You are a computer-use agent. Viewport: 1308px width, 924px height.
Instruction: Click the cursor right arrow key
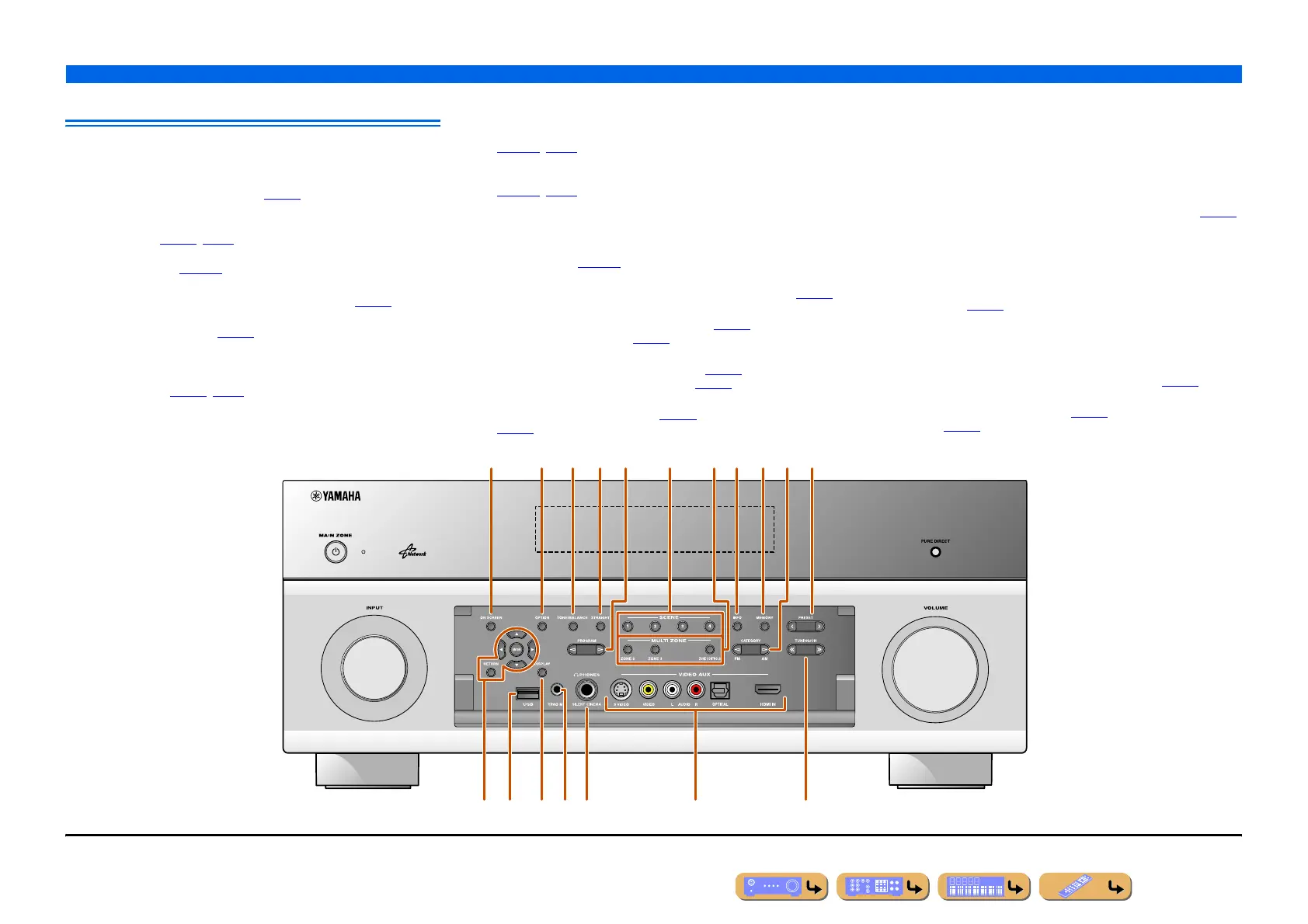(x=531, y=649)
